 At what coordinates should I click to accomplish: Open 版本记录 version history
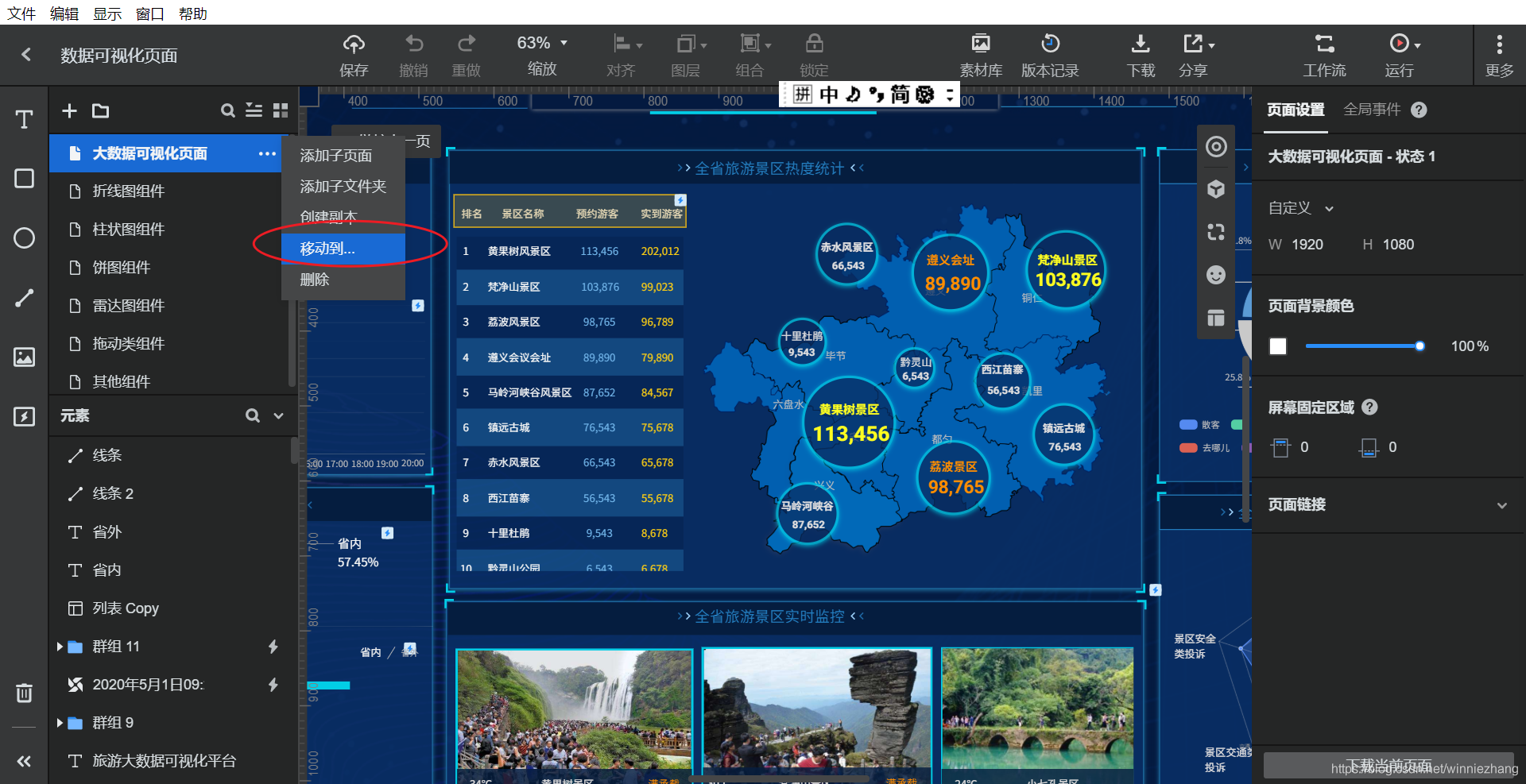click(x=1050, y=55)
